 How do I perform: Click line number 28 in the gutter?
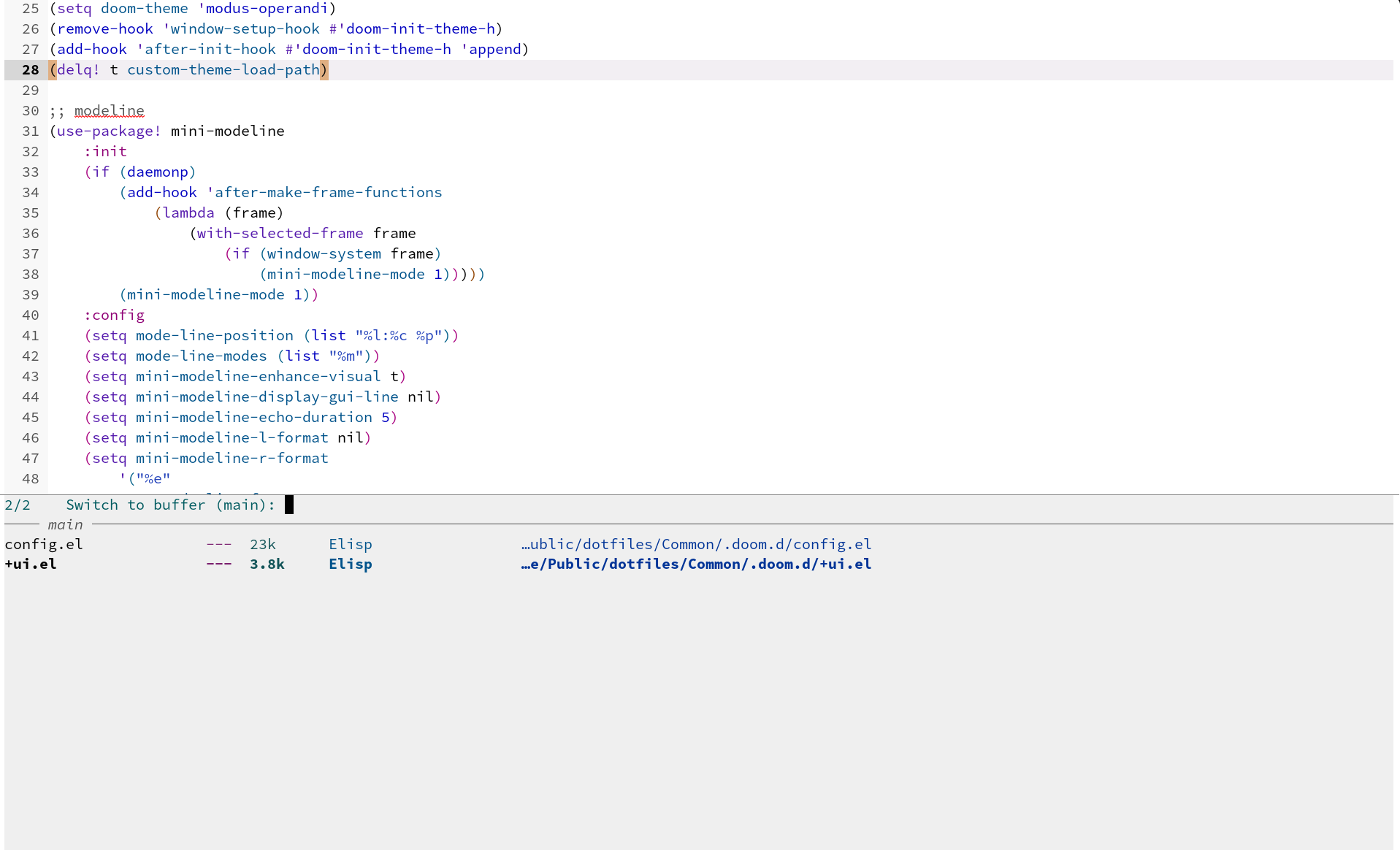click(30, 69)
